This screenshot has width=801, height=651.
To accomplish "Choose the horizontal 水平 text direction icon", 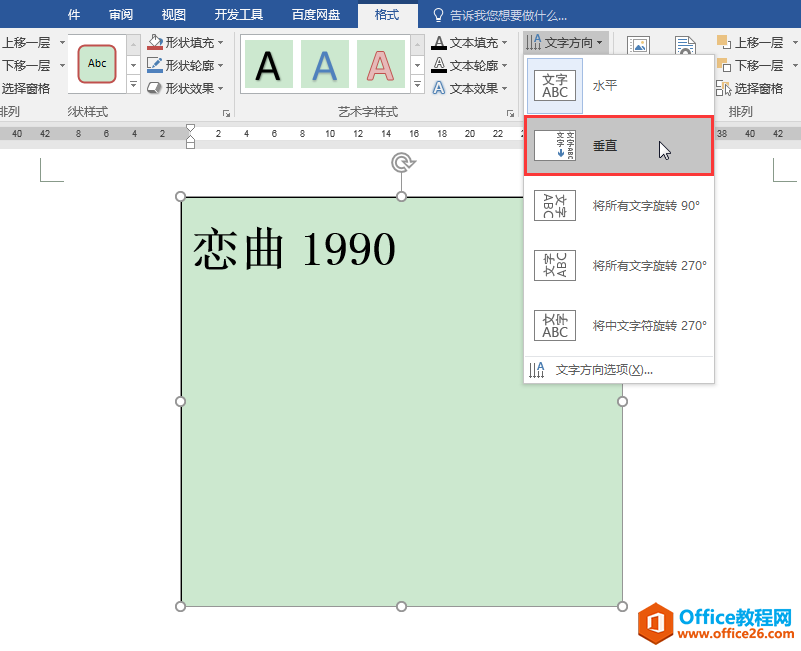I will [x=555, y=85].
